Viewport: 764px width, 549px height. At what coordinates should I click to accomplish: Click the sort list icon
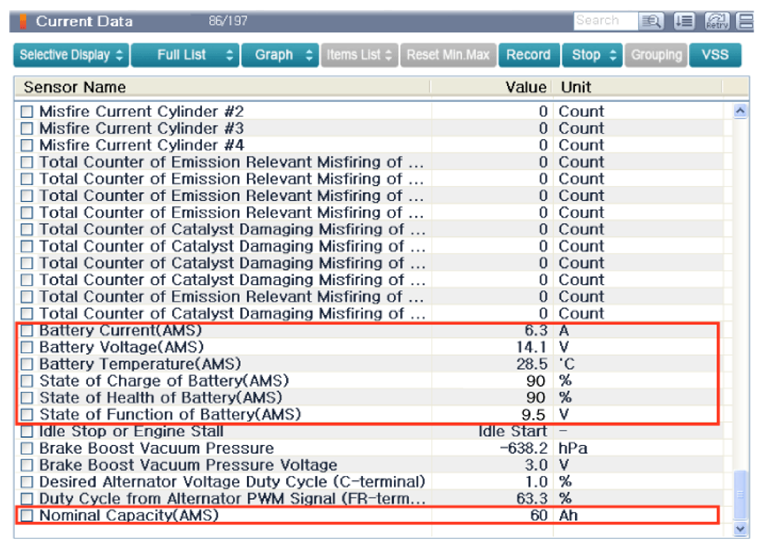684,21
